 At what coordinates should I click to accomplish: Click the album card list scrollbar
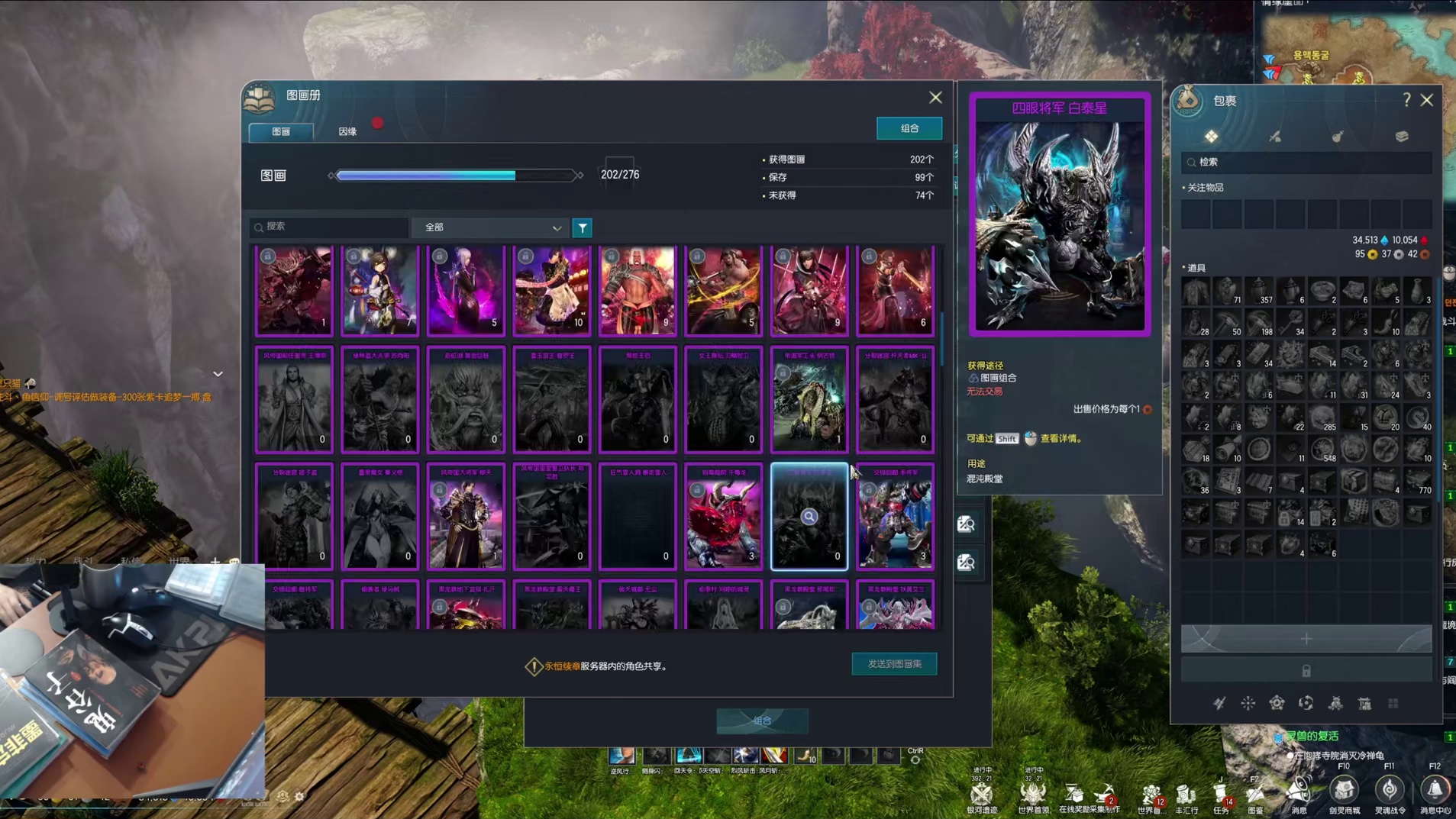pyautogui.click(x=941, y=339)
